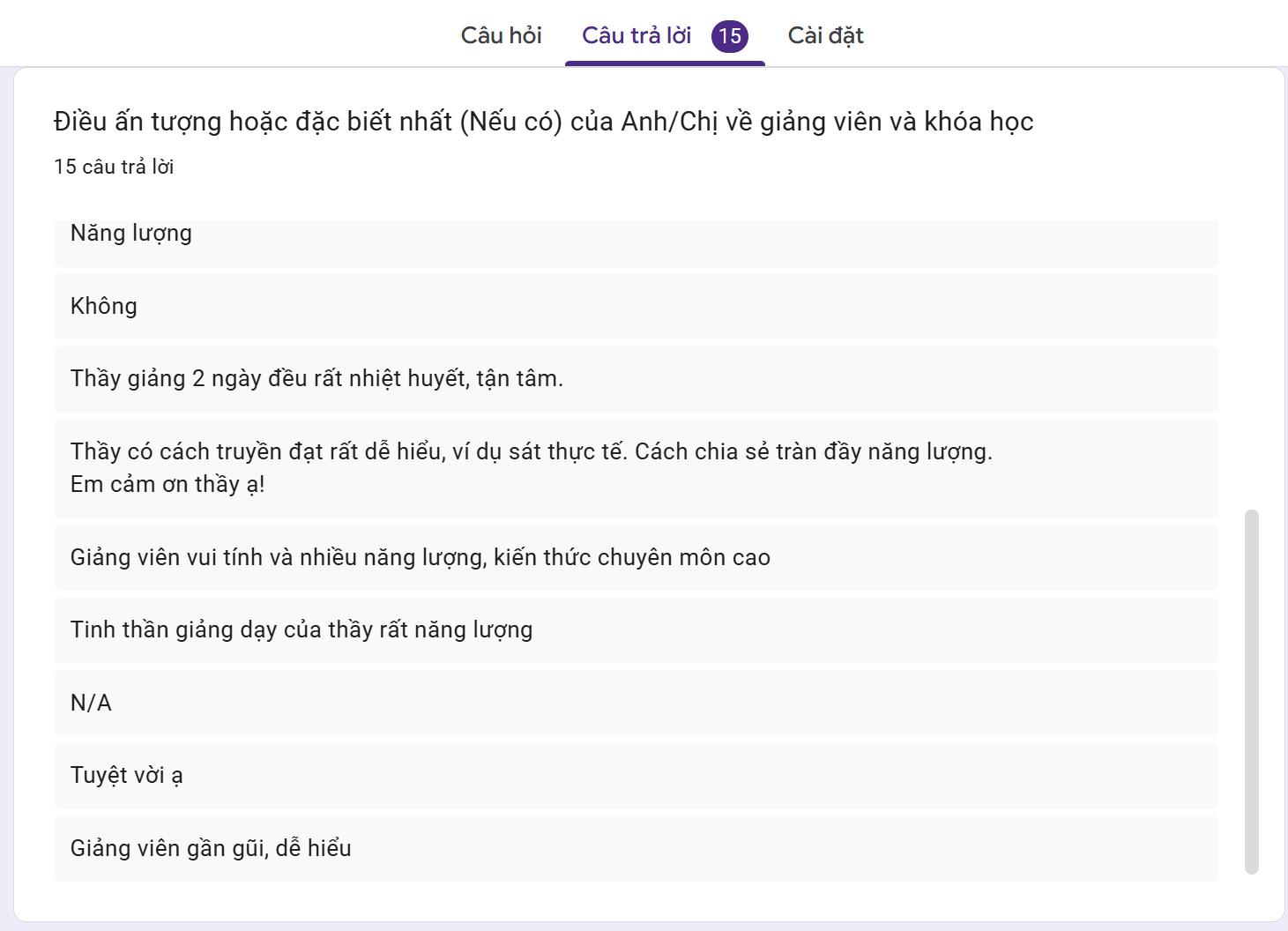The height and width of the screenshot is (931, 1288).
Task: Click the purple 15 responses badge
Action: coord(730,36)
